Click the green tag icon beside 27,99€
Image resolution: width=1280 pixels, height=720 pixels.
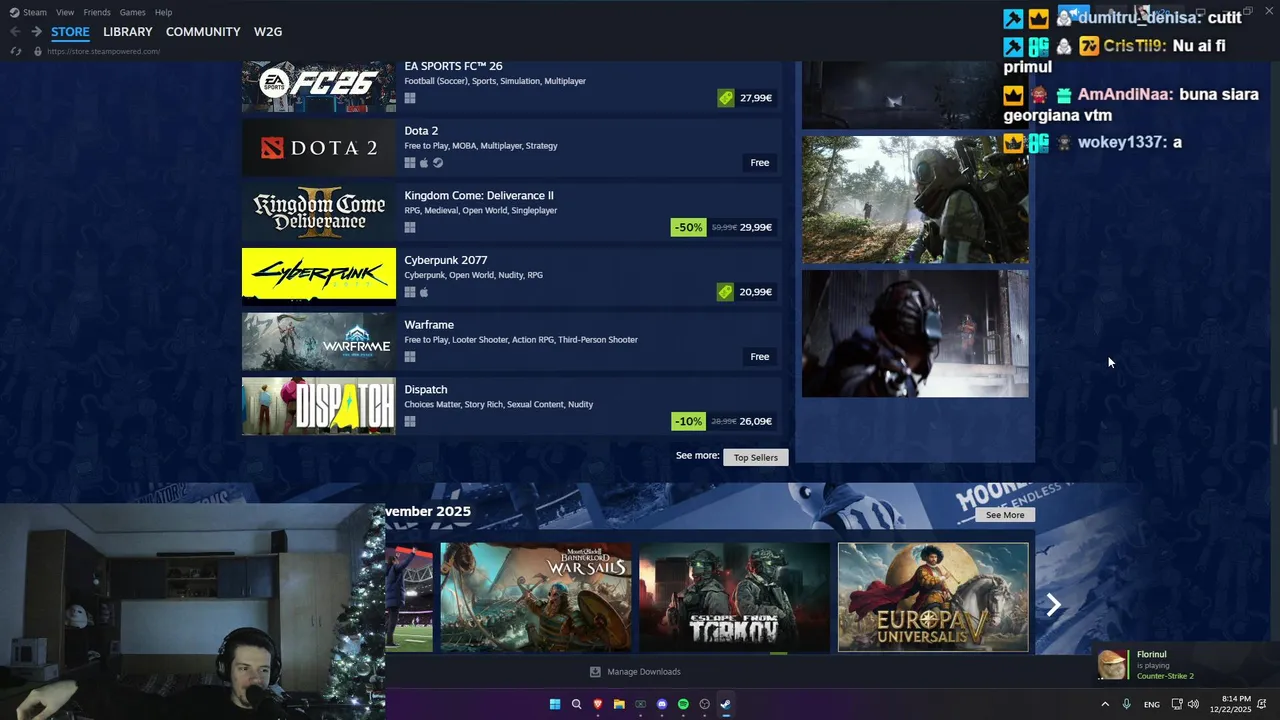tap(726, 98)
